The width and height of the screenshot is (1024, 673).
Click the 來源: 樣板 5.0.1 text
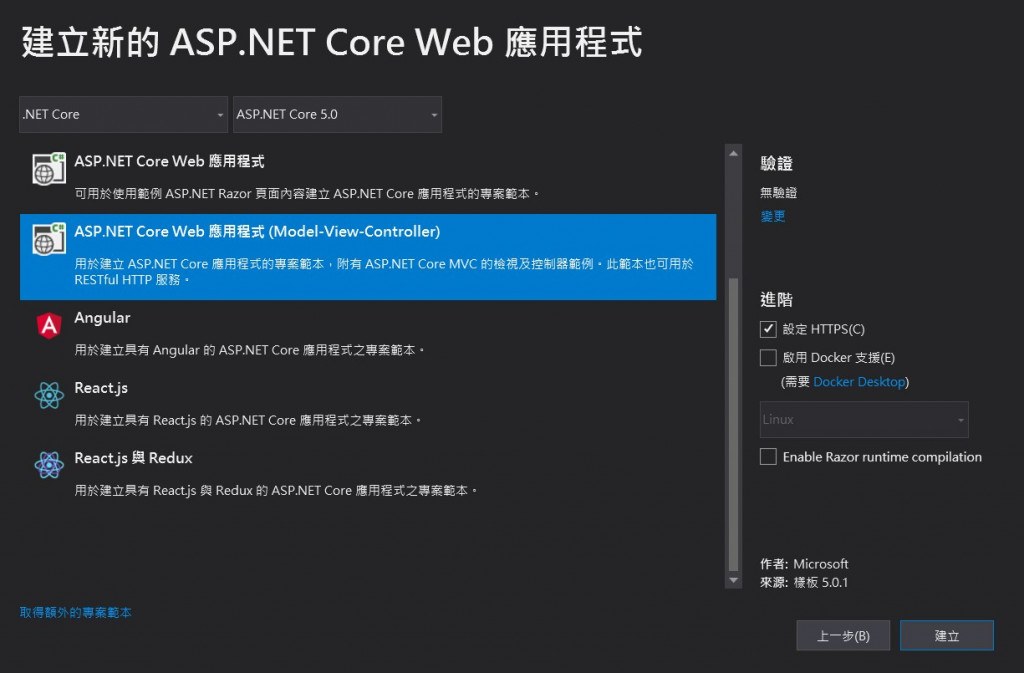click(x=804, y=582)
